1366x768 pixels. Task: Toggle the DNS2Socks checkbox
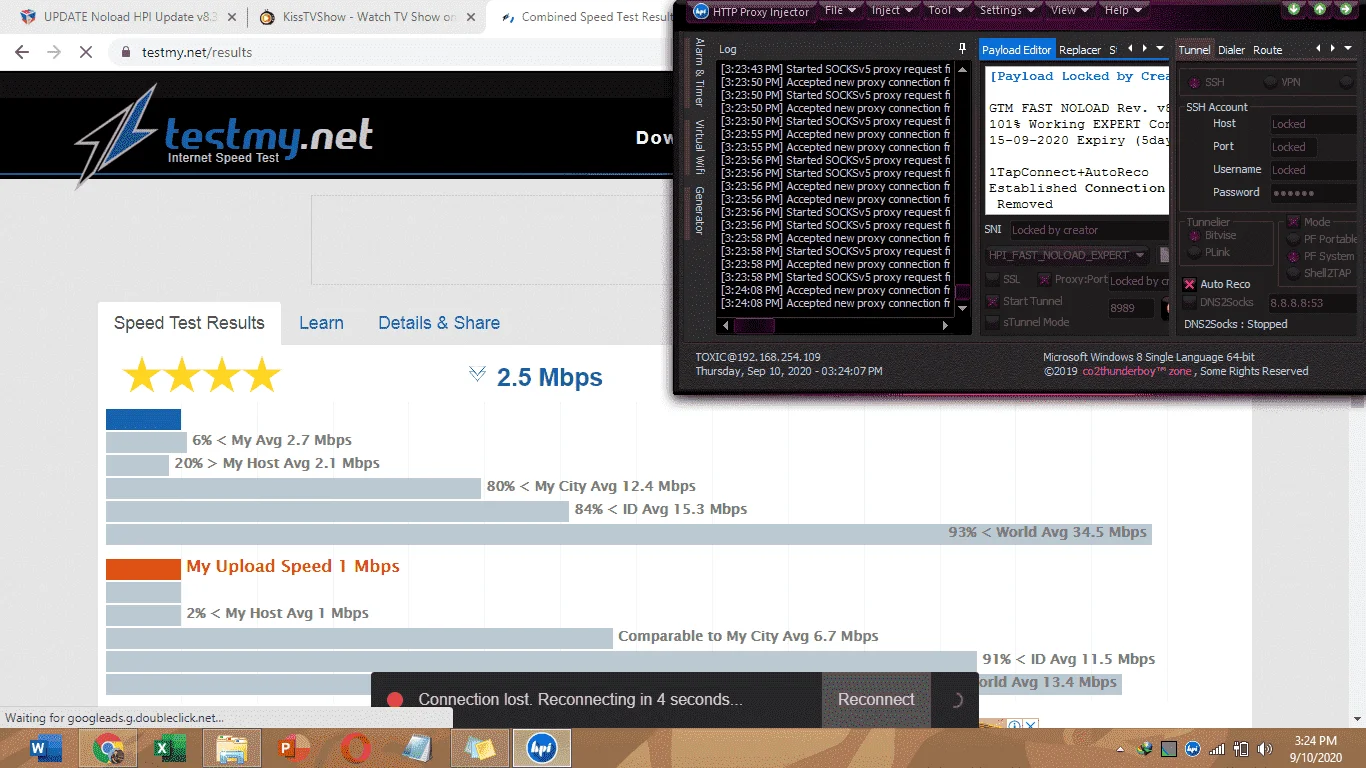pos(1190,302)
